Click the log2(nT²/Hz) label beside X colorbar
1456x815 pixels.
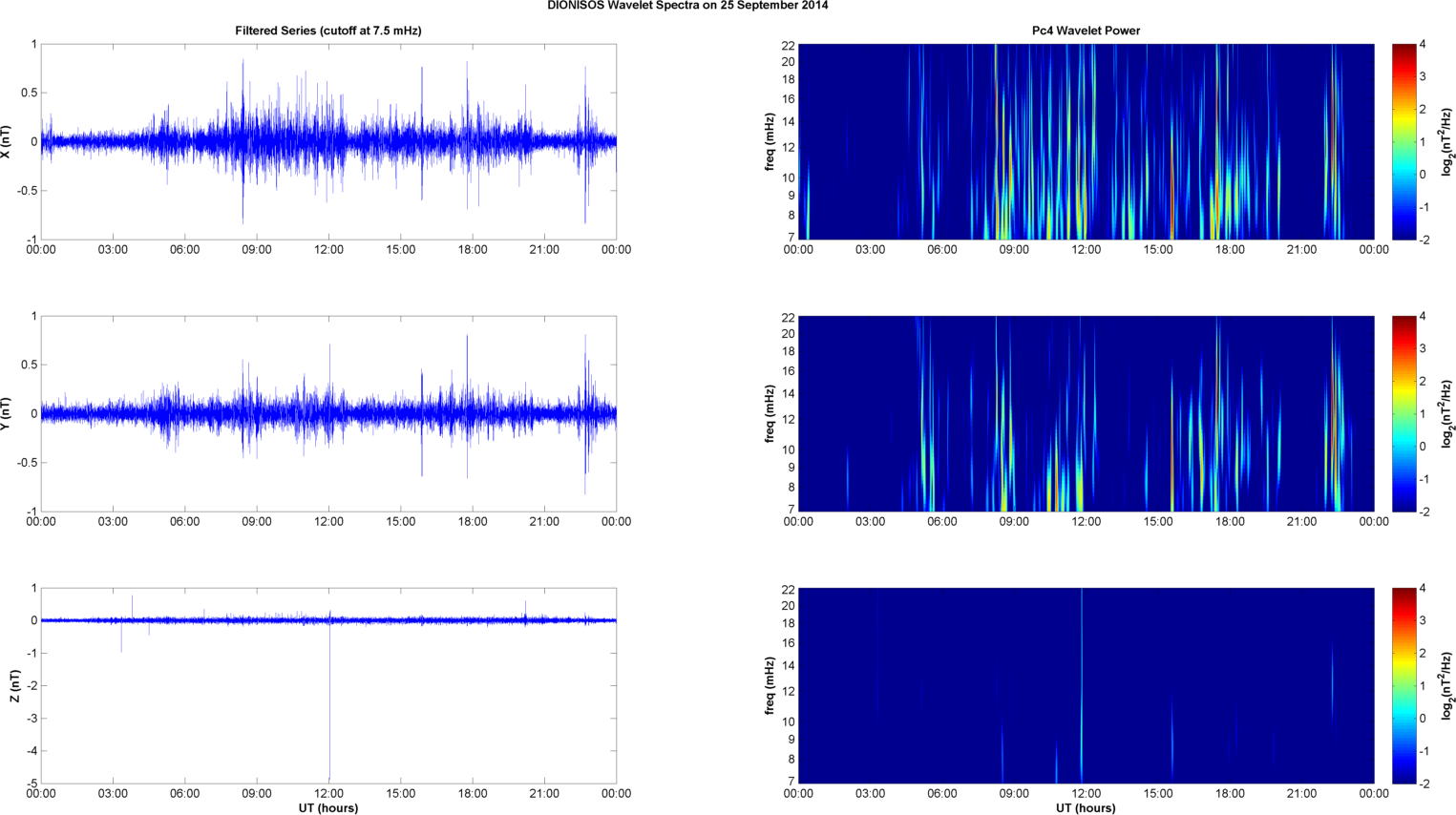[1447, 141]
